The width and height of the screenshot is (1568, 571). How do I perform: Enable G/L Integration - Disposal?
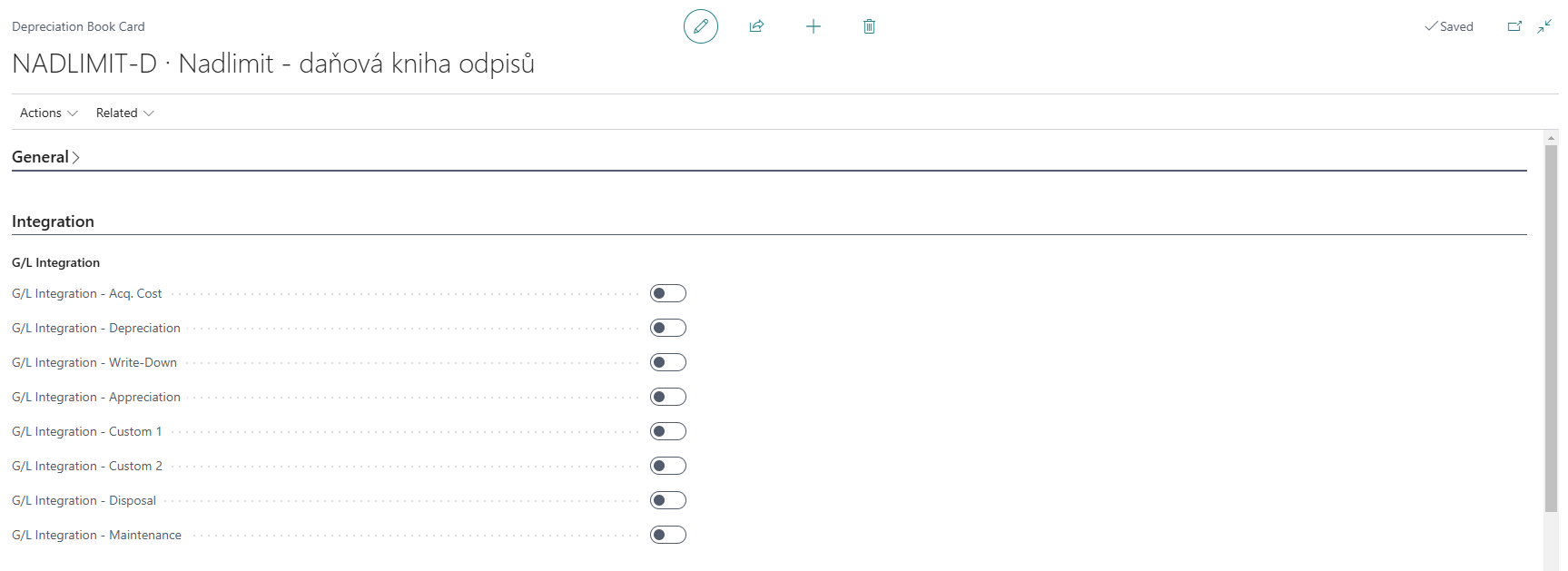point(668,500)
